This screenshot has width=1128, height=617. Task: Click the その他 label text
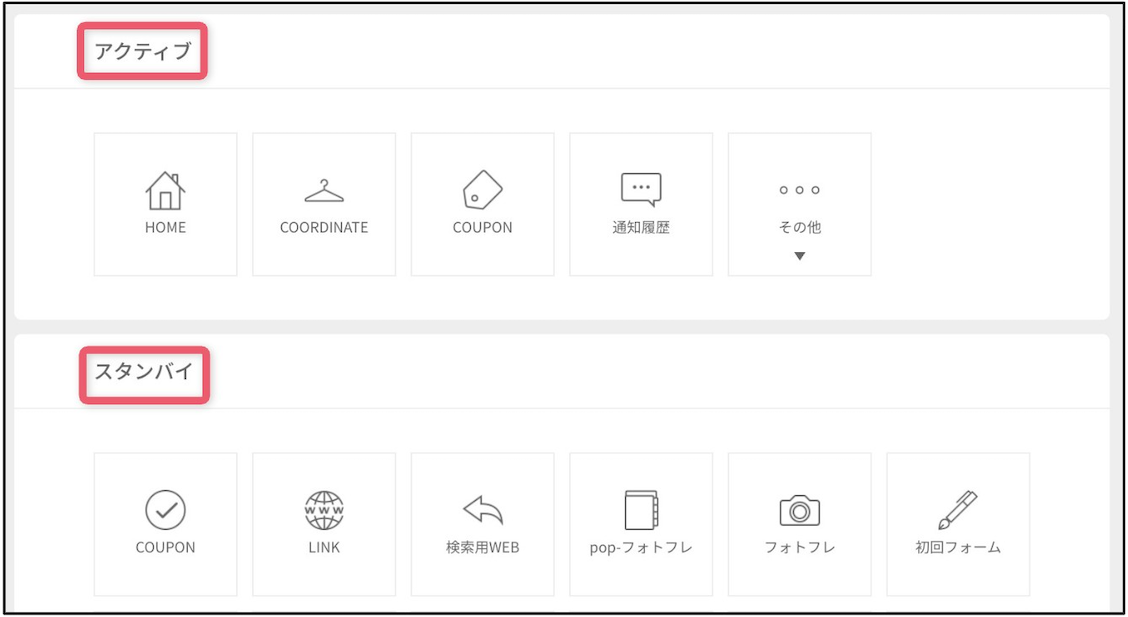tap(799, 227)
